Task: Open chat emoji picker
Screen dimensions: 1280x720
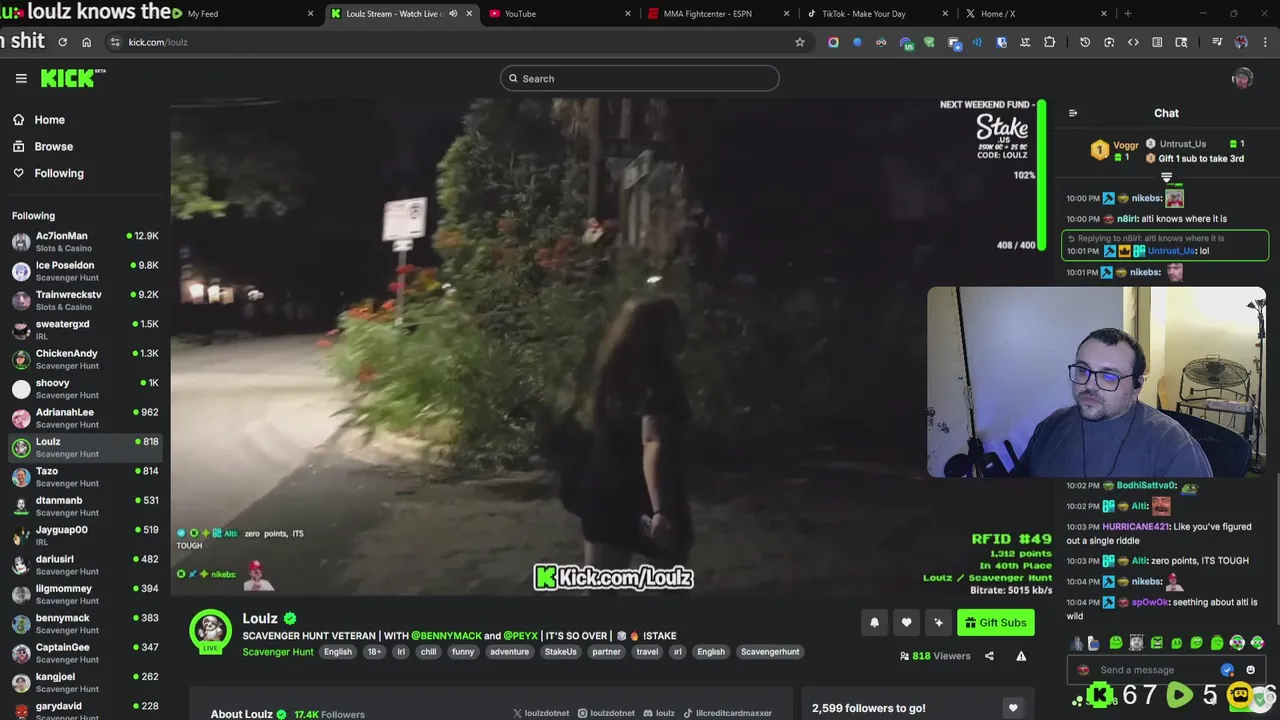Action: tap(1251, 670)
